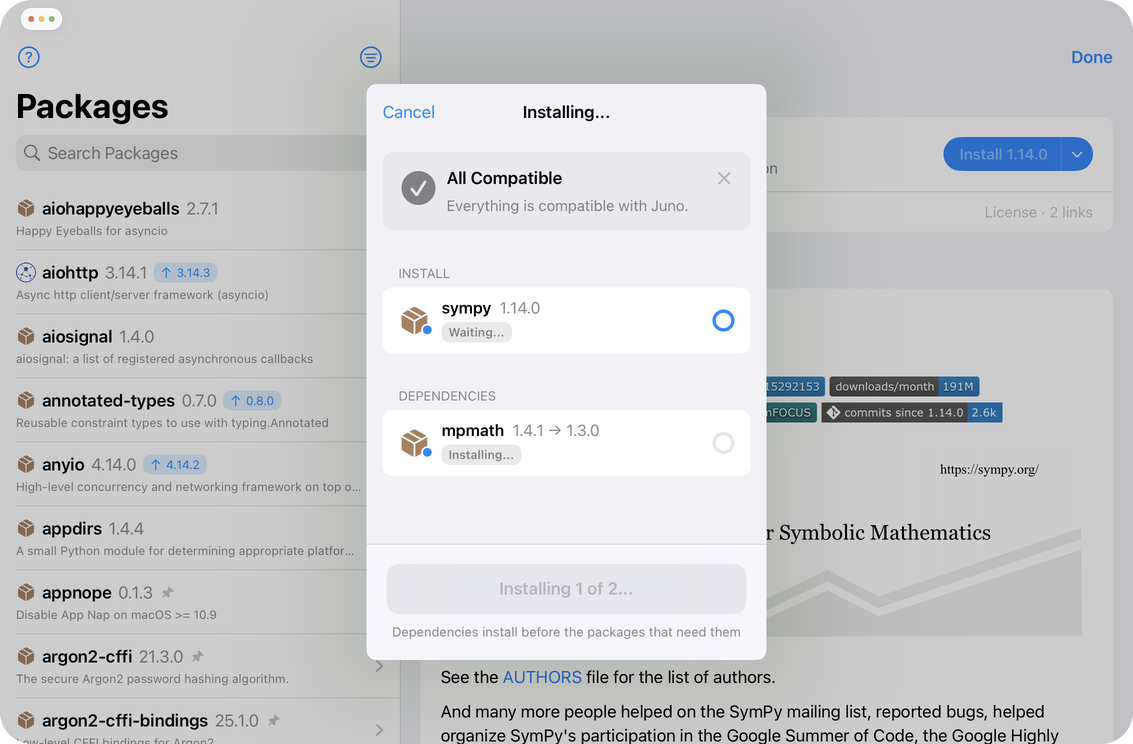Image resolution: width=1133 pixels, height=744 pixels.
Task: Click the mpmath Installing... status label
Action: click(x=481, y=455)
